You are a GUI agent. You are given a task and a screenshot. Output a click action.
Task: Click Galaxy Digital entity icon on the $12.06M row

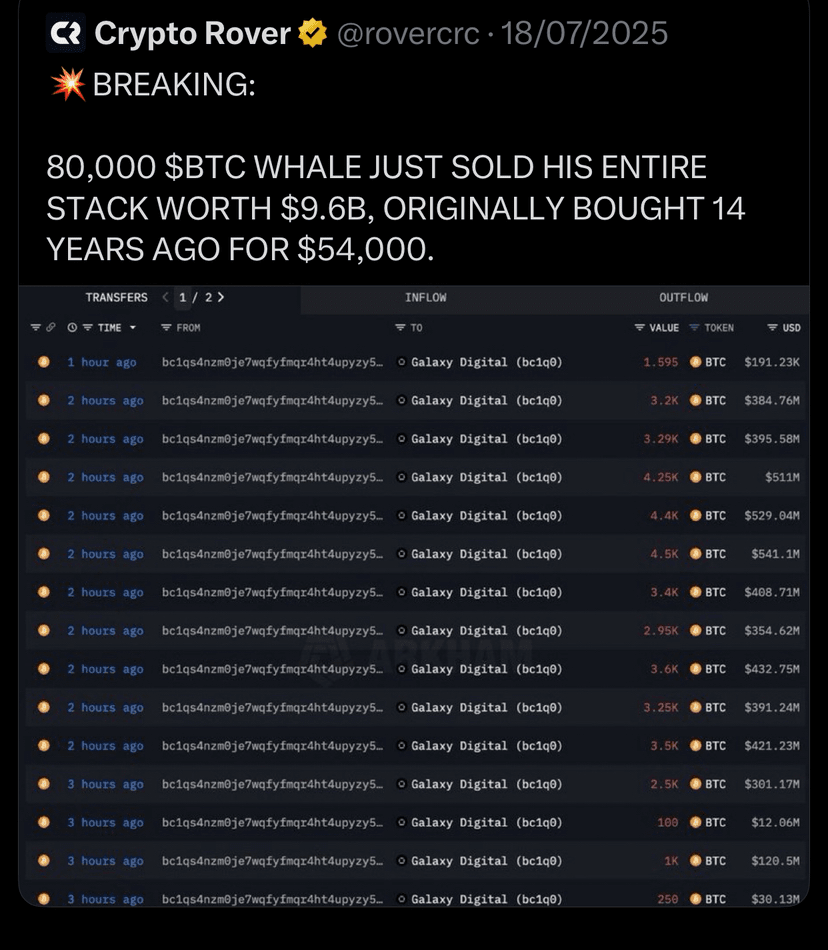(401, 822)
